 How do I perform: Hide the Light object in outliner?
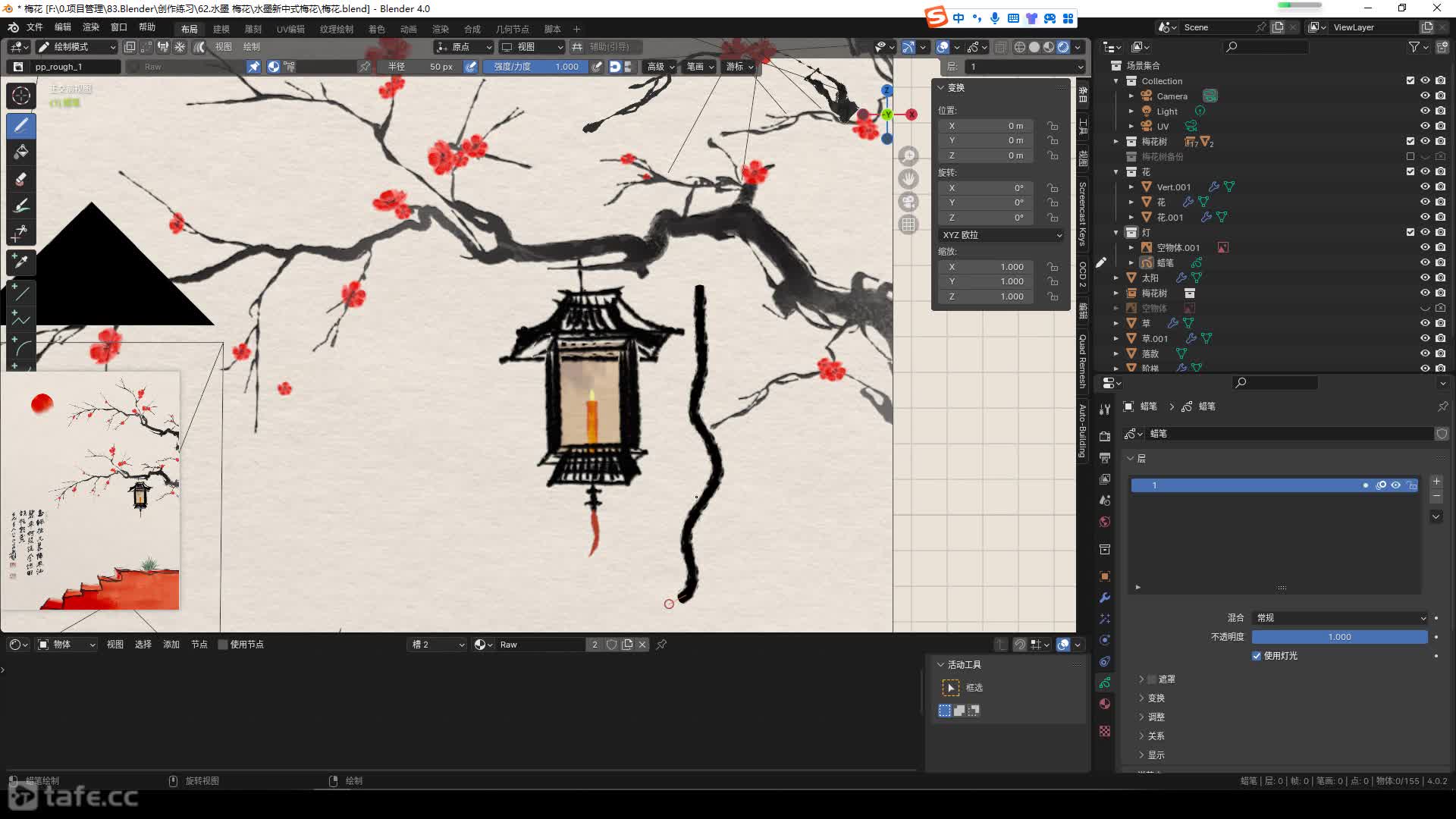(1425, 111)
